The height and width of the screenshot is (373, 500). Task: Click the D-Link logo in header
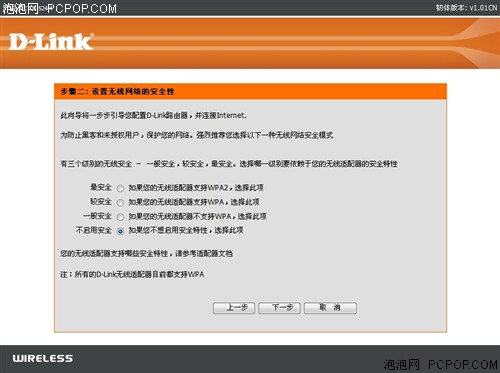pyautogui.click(x=51, y=42)
